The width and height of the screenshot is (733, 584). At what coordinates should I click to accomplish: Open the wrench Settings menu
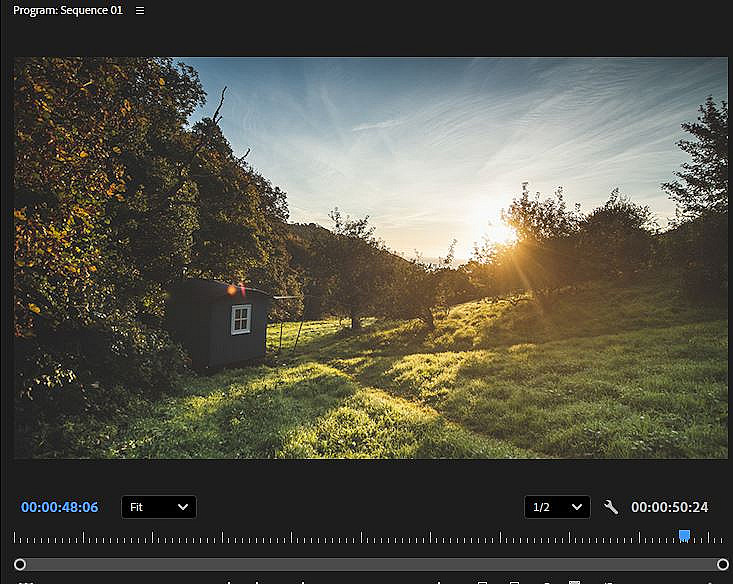click(611, 507)
